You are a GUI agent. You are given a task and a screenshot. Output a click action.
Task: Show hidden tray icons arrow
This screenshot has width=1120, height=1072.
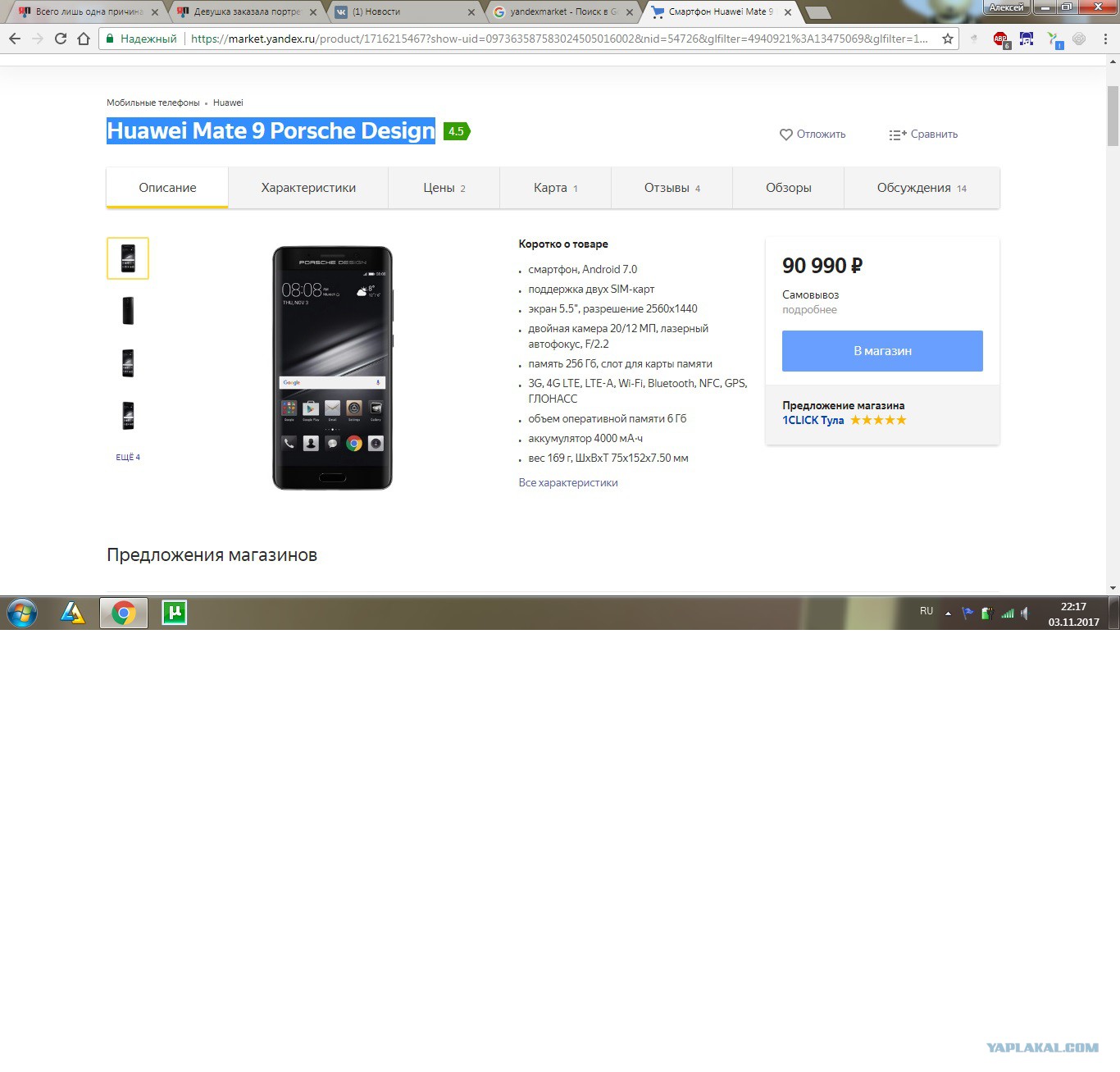pyautogui.click(x=948, y=613)
